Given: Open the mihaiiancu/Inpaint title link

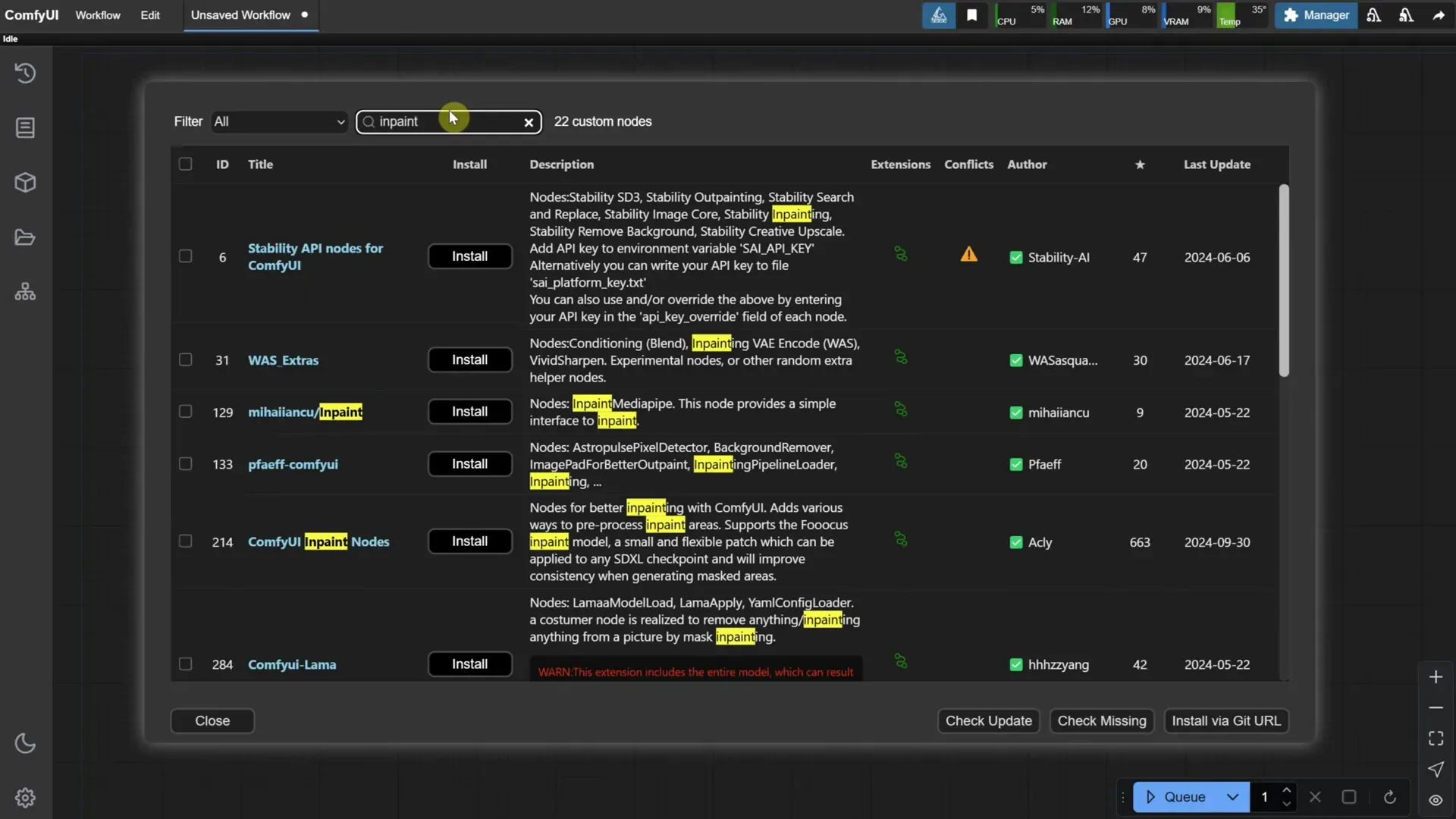Looking at the screenshot, I should [x=306, y=412].
